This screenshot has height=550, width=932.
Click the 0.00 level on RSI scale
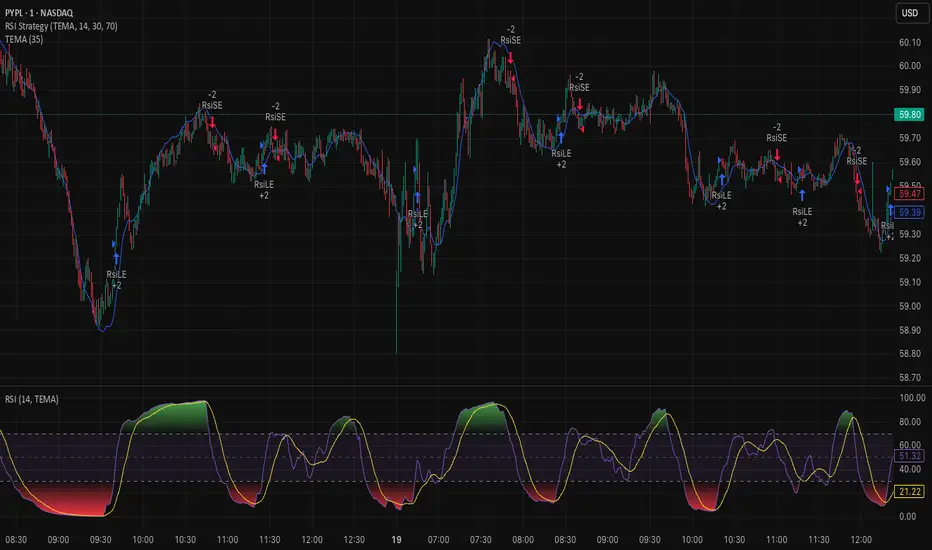tap(911, 516)
